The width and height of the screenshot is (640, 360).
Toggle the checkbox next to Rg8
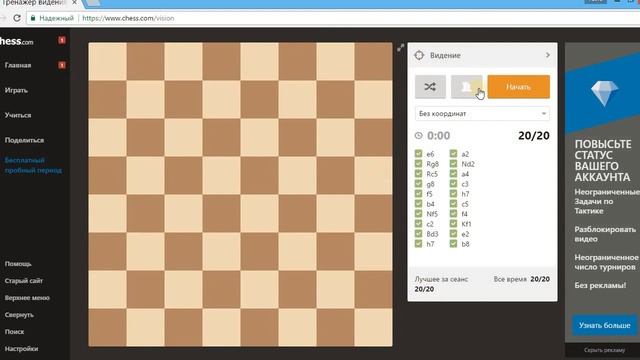pos(418,164)
